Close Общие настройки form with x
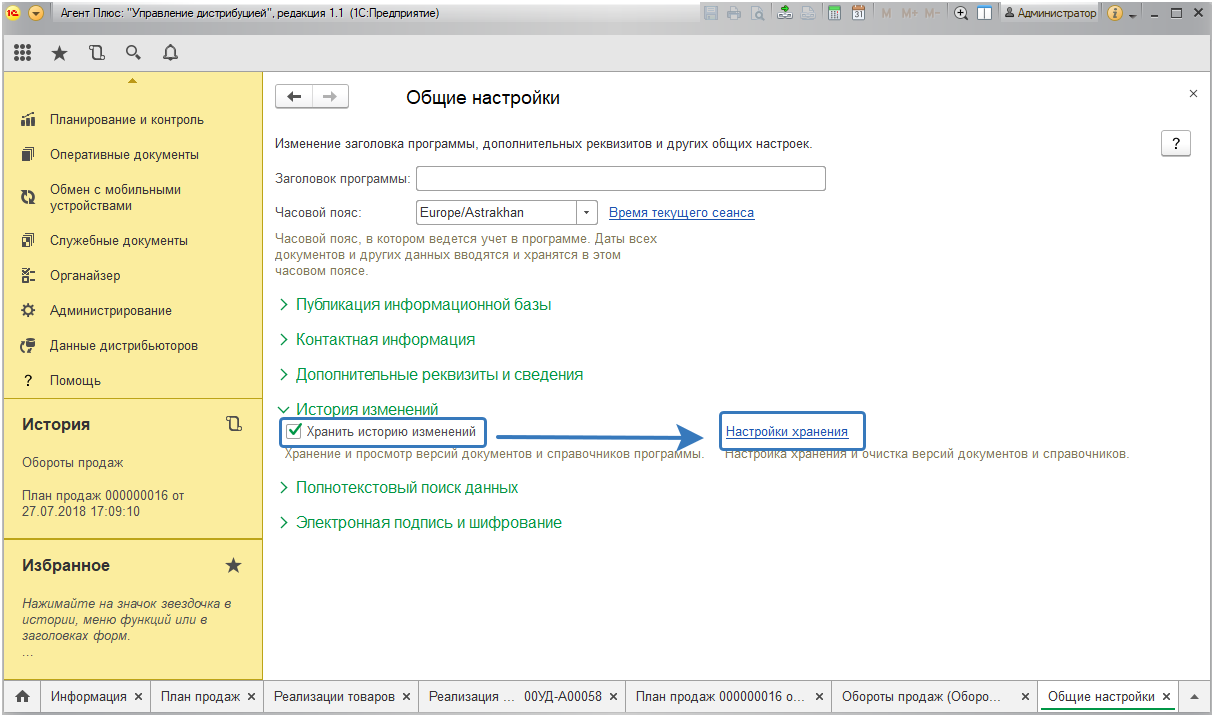 [1193, 93]
